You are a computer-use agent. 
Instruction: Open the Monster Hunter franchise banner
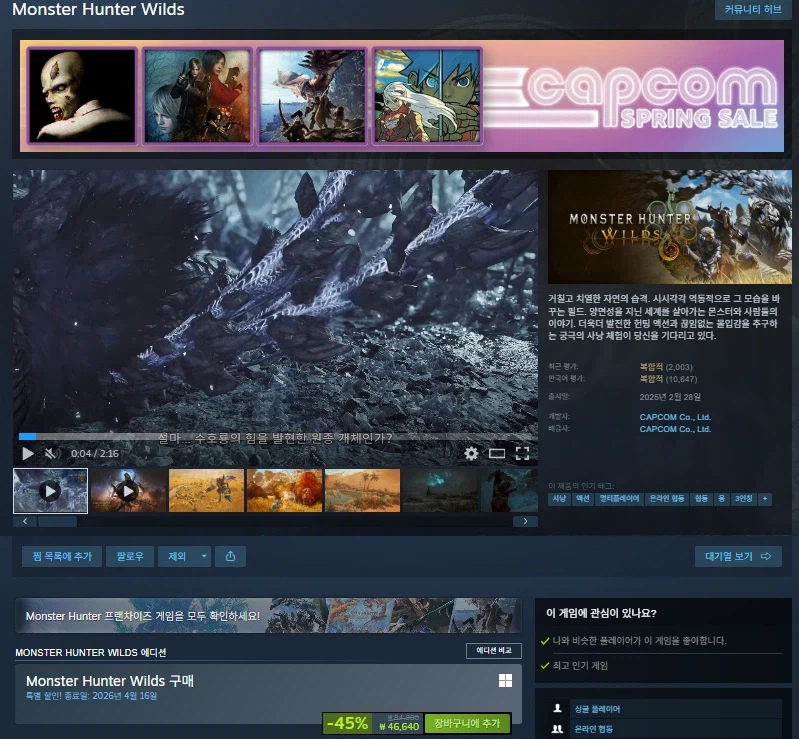[x=269, y=616]
